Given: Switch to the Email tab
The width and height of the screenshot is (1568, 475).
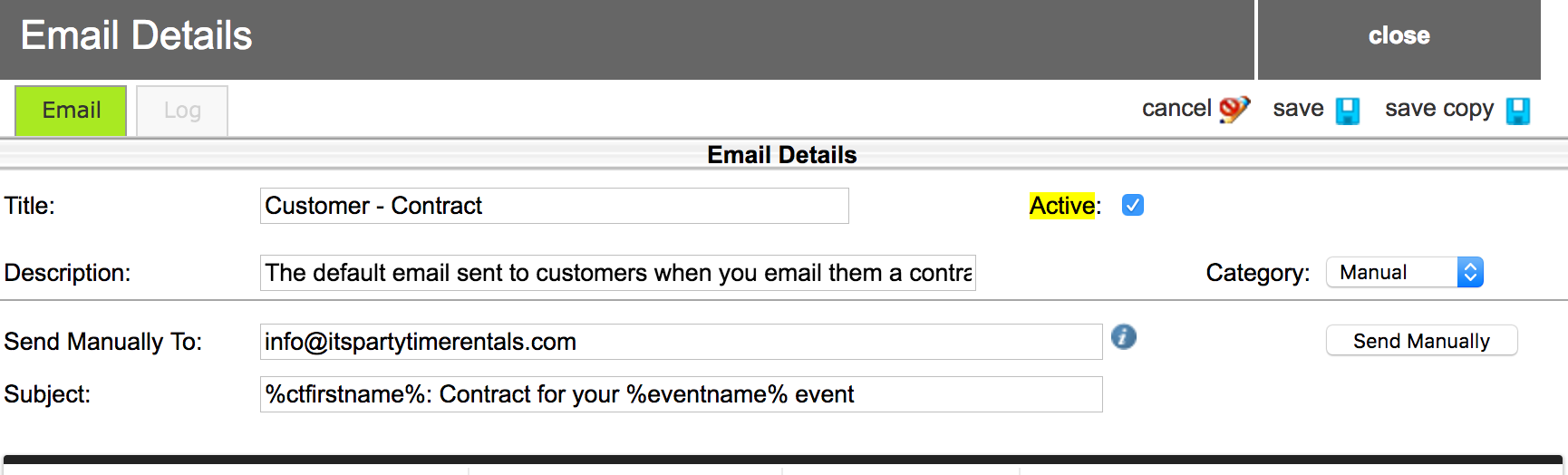Looking at the screenshot, I should coord(71,111).
